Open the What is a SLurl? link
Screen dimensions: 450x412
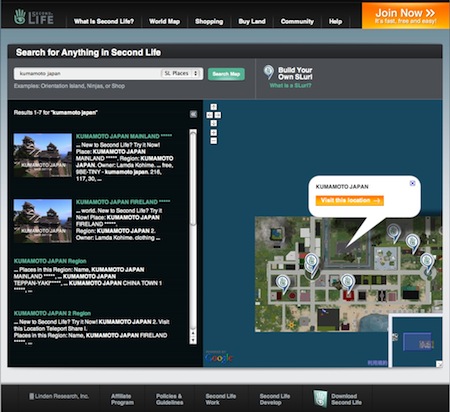pyautogui.click(x=290, y=85)
